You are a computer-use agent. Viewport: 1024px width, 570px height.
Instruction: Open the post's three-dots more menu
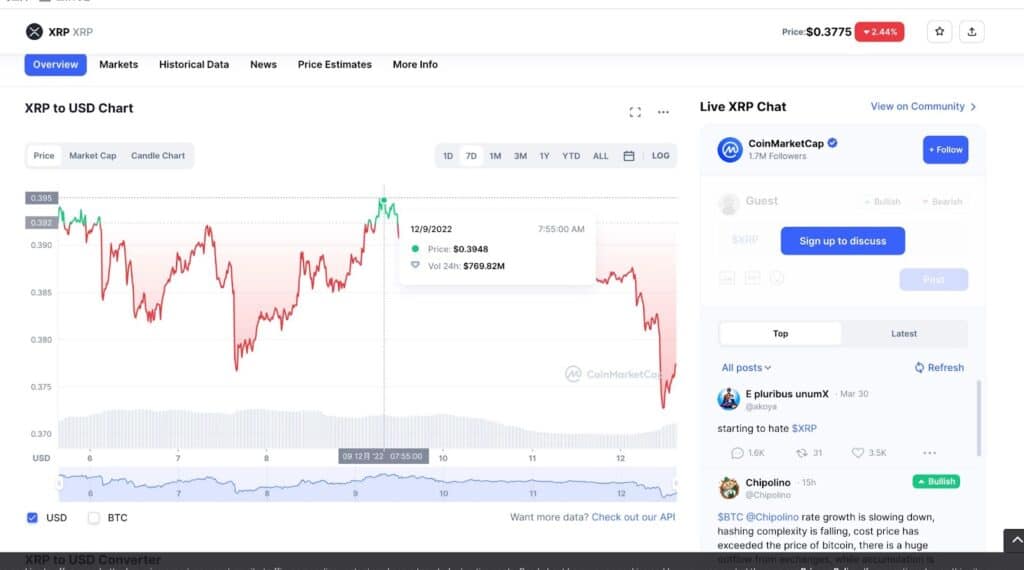click(929, 452)
